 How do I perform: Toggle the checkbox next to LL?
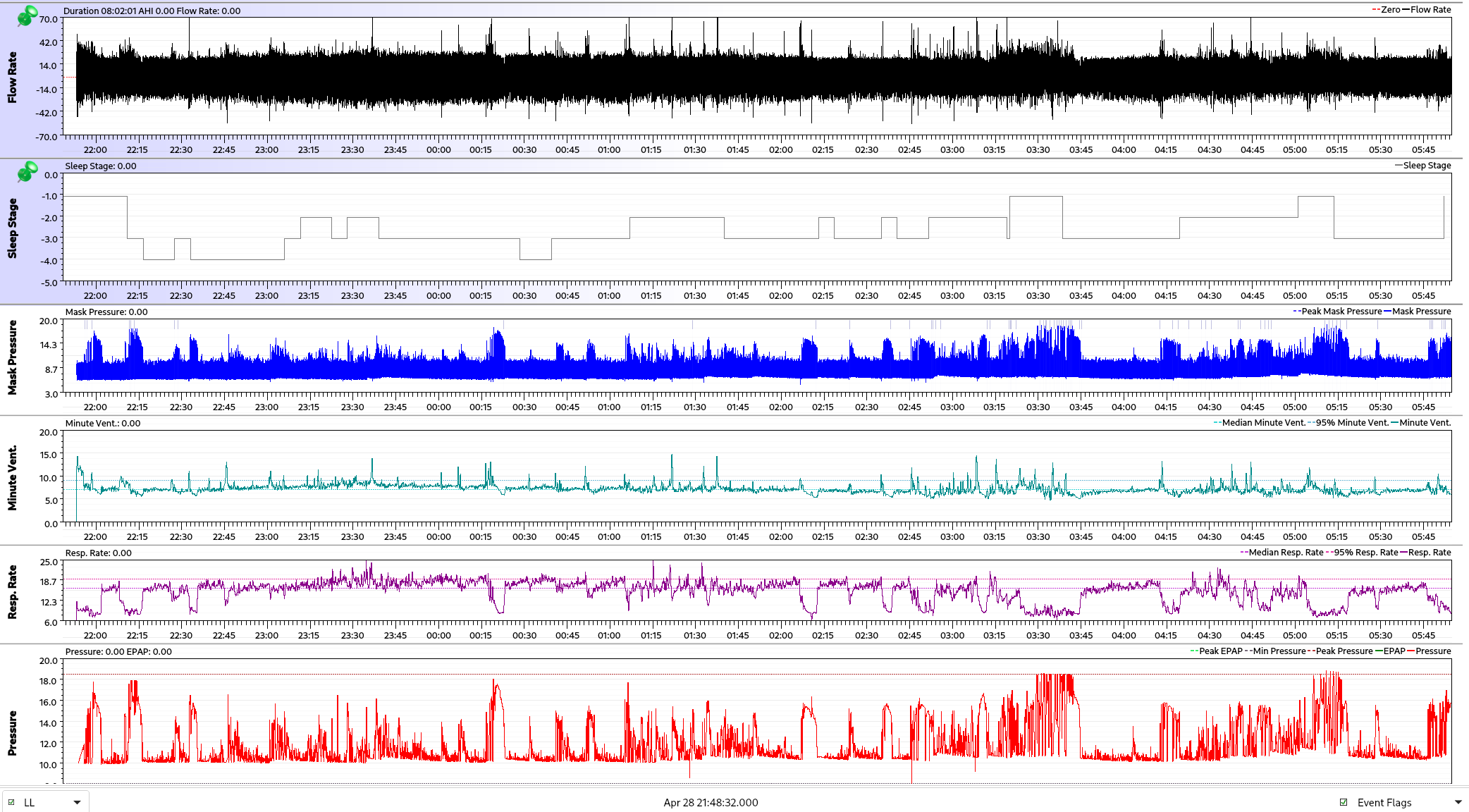coord(11,802)
